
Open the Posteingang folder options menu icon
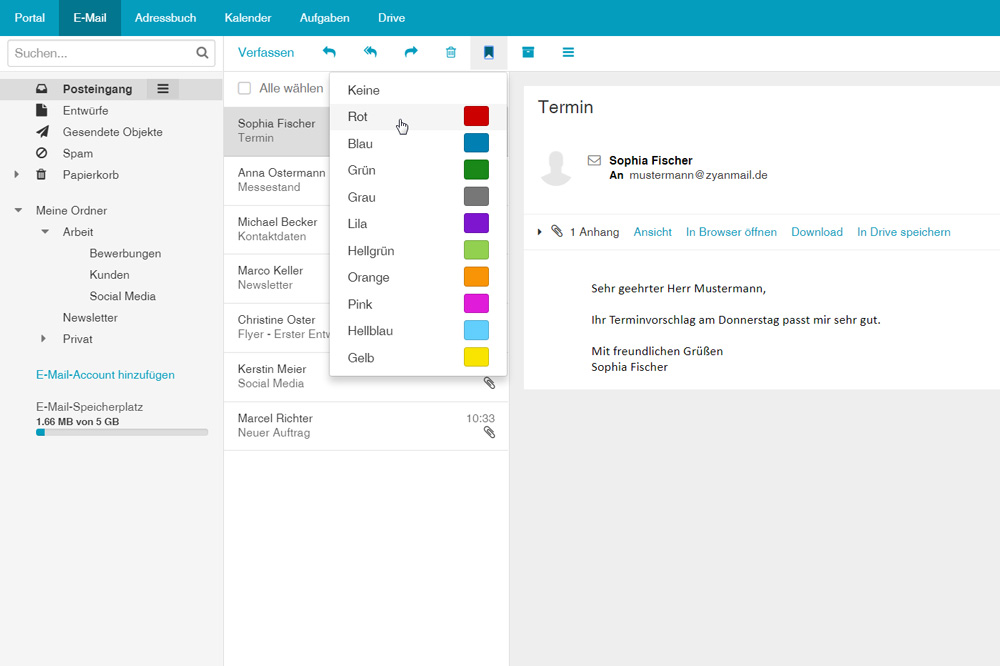[x=163, y=89]
